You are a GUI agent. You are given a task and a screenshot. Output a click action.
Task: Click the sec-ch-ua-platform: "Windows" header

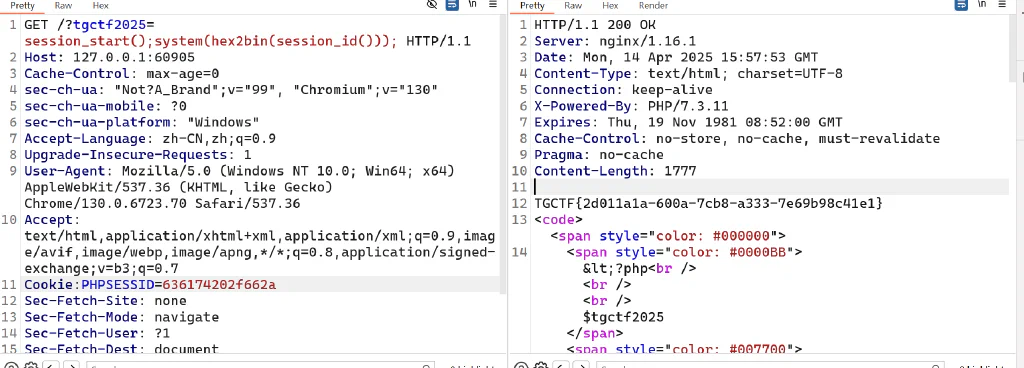coord(142,123)
